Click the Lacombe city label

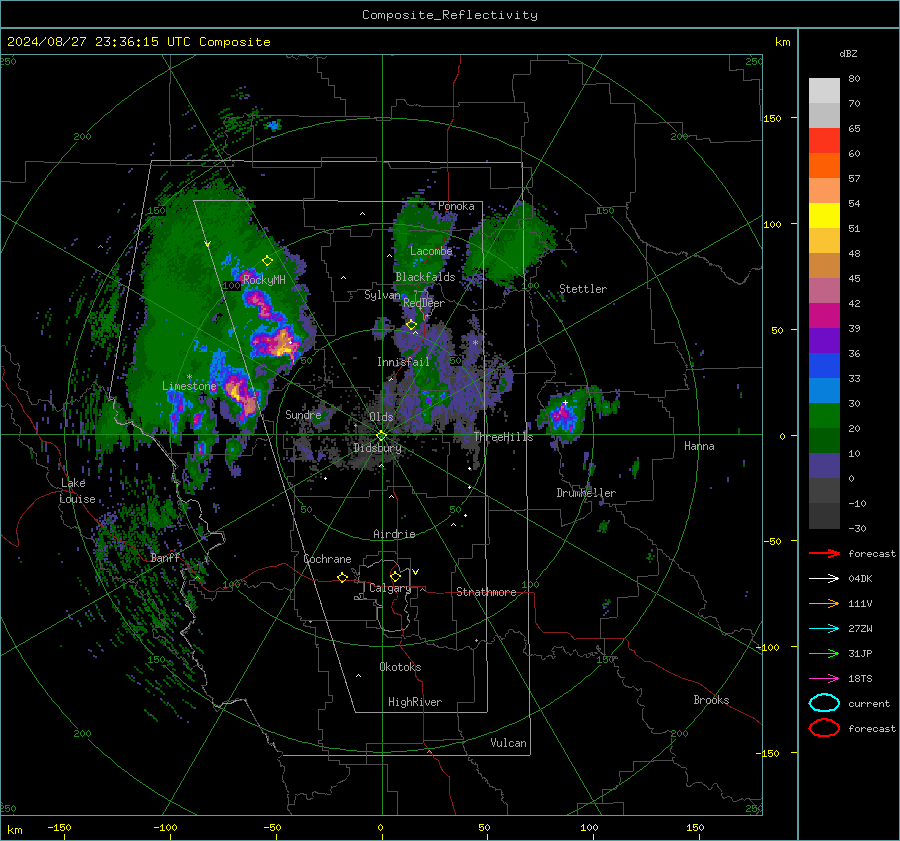click(431, 251)
